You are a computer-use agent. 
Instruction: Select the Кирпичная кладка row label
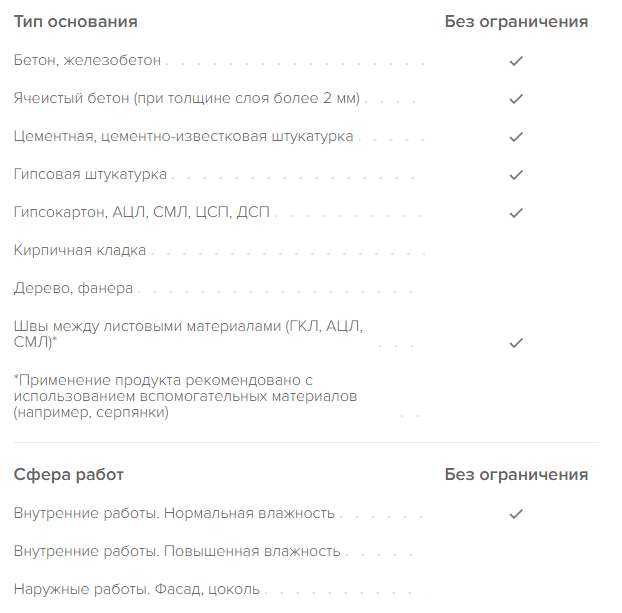point(80,250)
